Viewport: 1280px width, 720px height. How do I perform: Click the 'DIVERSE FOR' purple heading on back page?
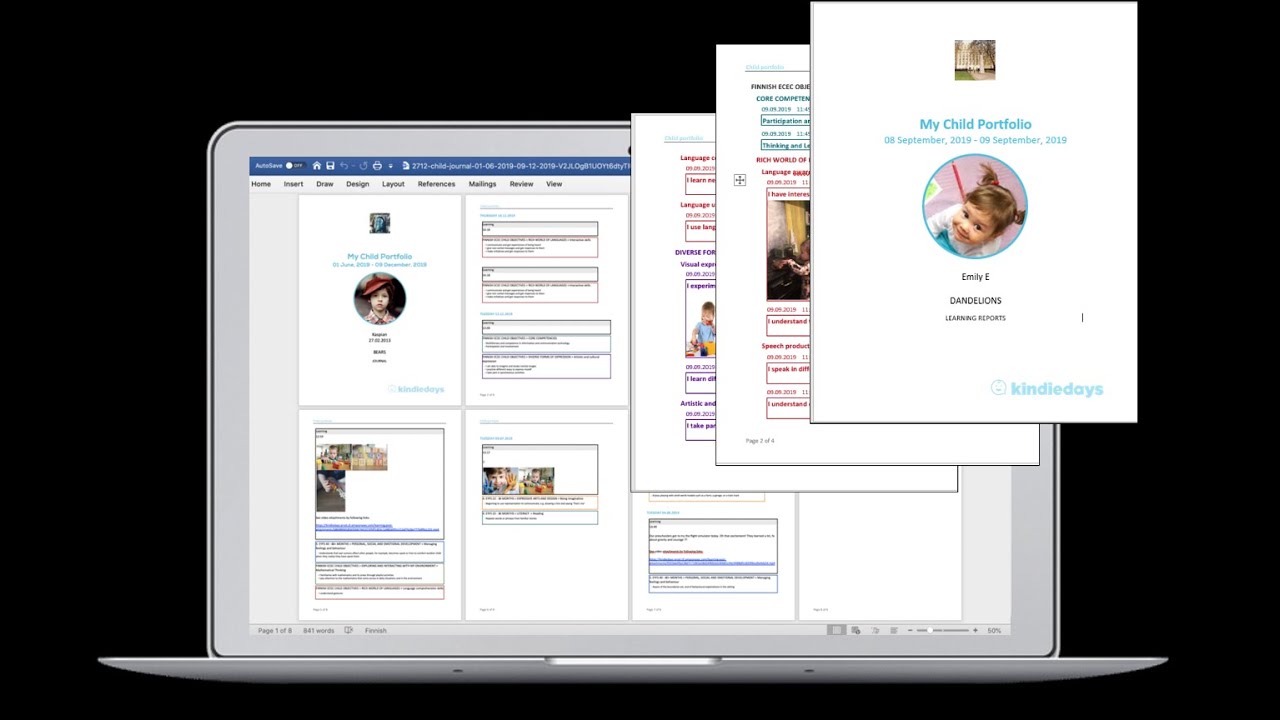(x=695, y=253)
